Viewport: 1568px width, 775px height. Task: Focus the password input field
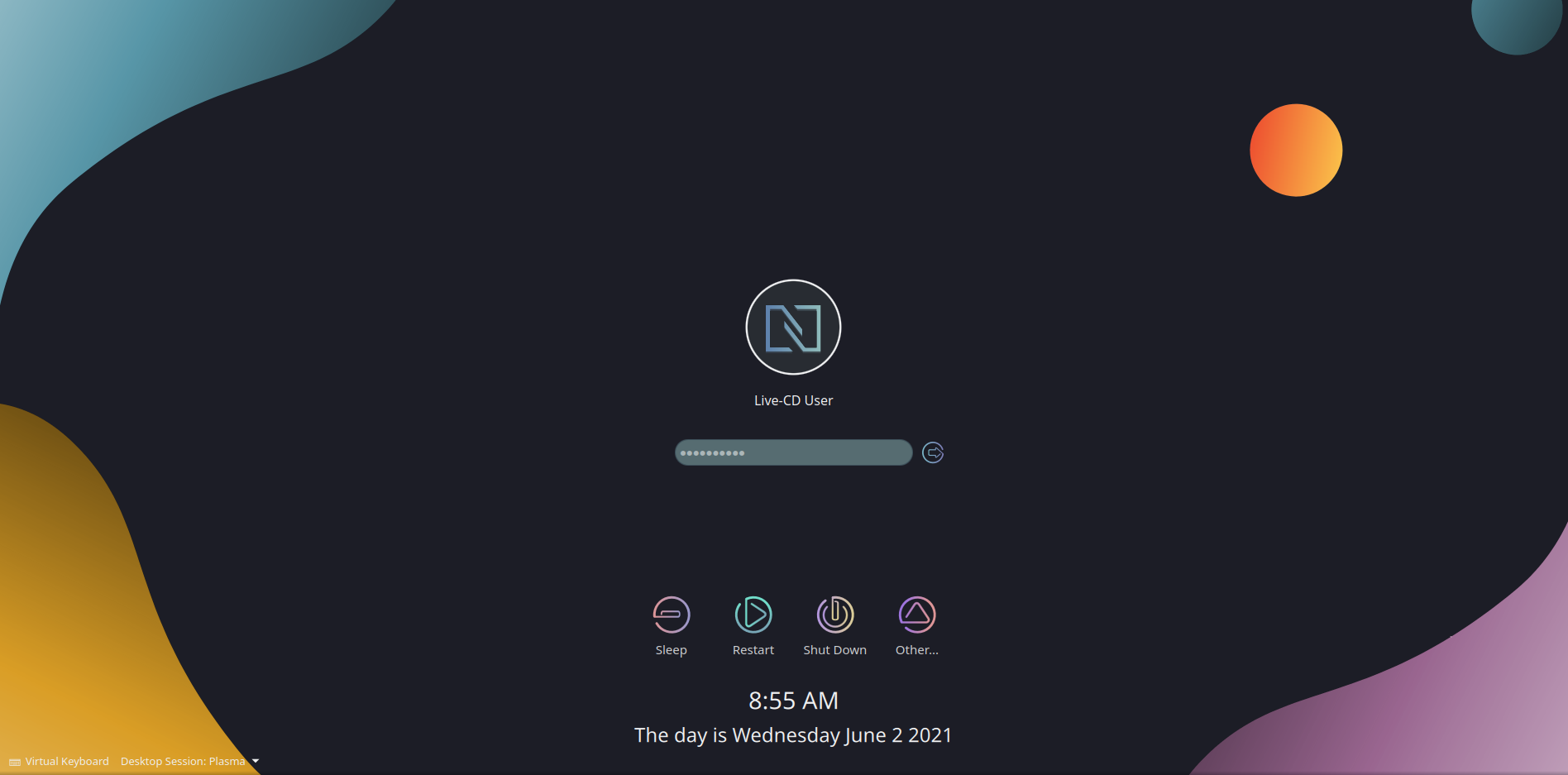(793, 452)
